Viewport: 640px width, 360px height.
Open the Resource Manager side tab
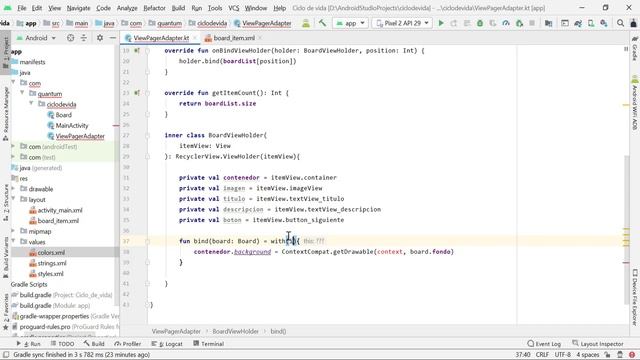coord(5,114)
